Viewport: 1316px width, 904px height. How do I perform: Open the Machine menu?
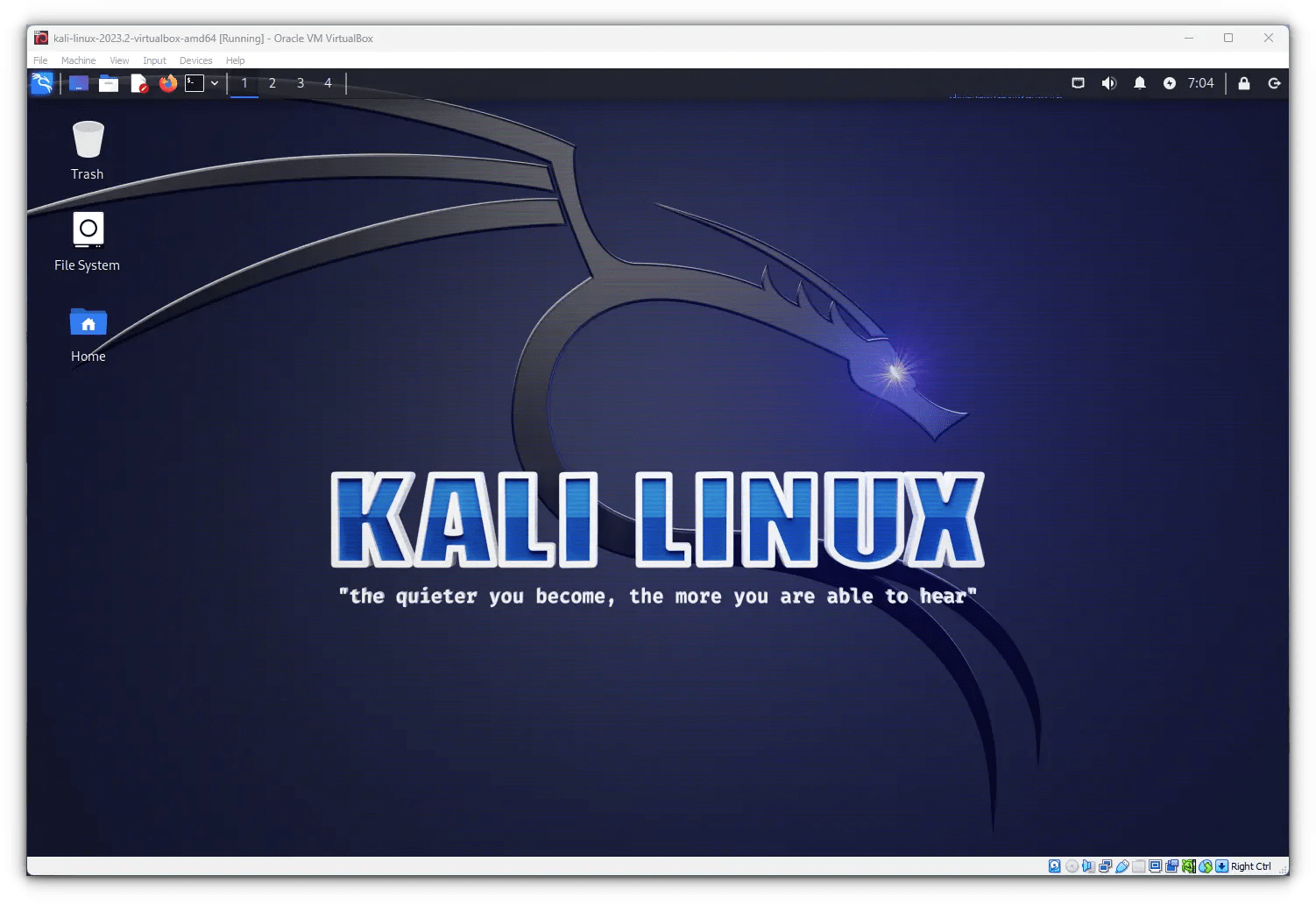click(x=79, y=60)
